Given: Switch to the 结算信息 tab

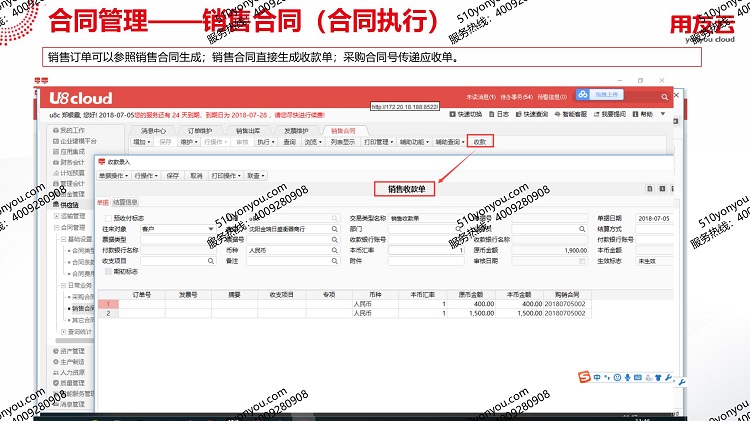Looking at the screenshot, I should (126, 201).
